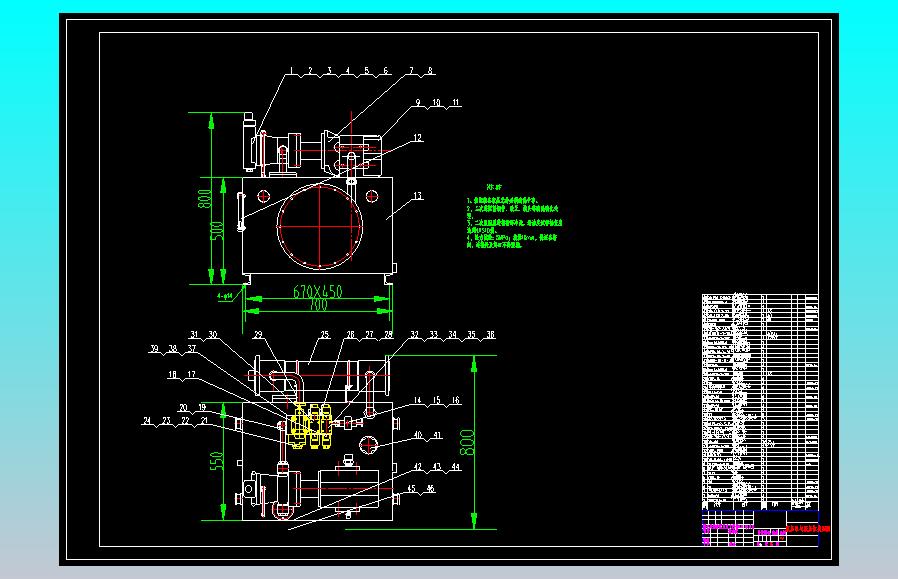Click the part number label 26
The width and height of the screenshot is (898, 579).
click(x=350, y=334)
